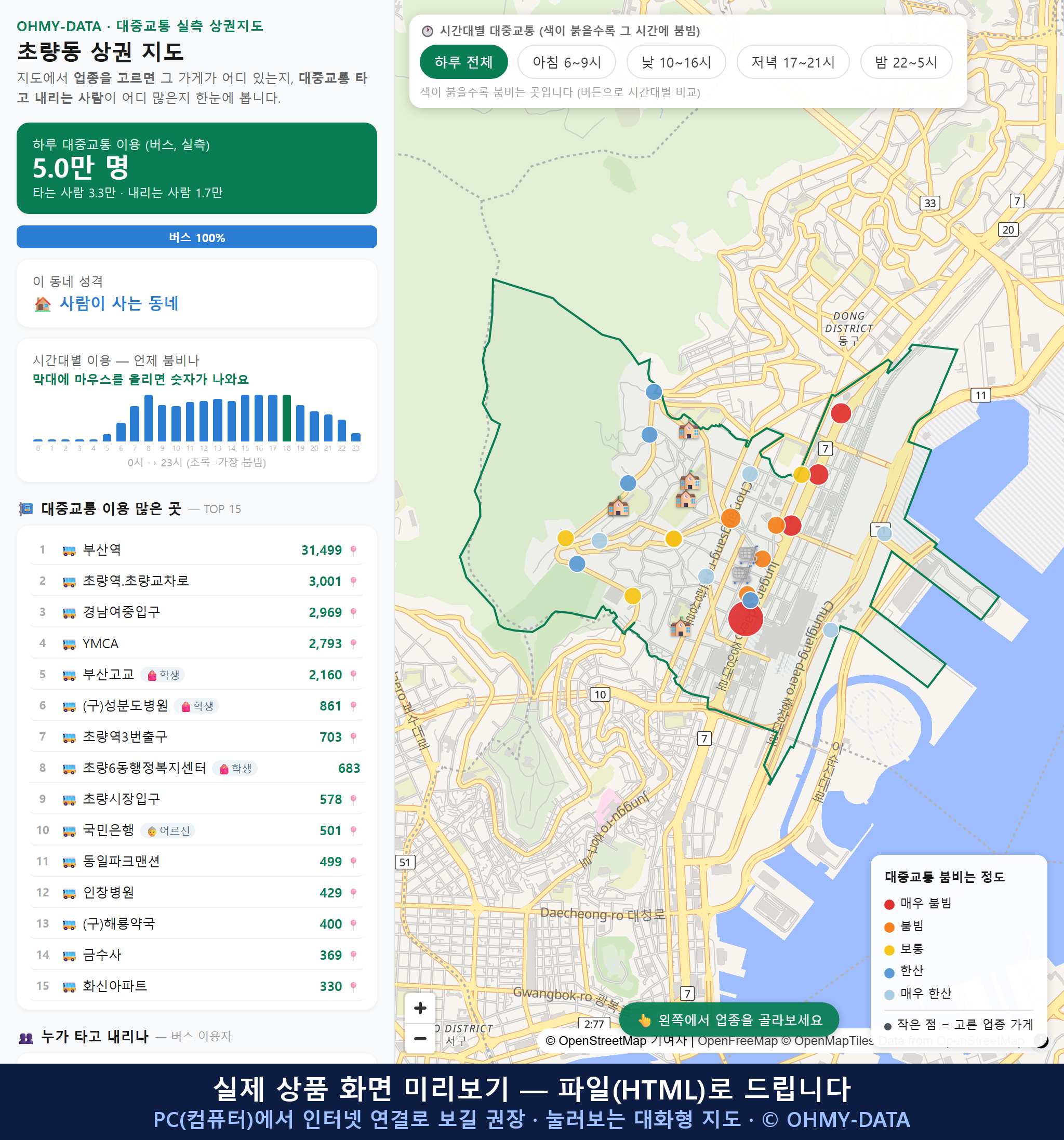Select (구)해룡약국 in the list
The width and height of the screenshot is (1064, 1140).
pyautogui.click(x=197, y=924)
